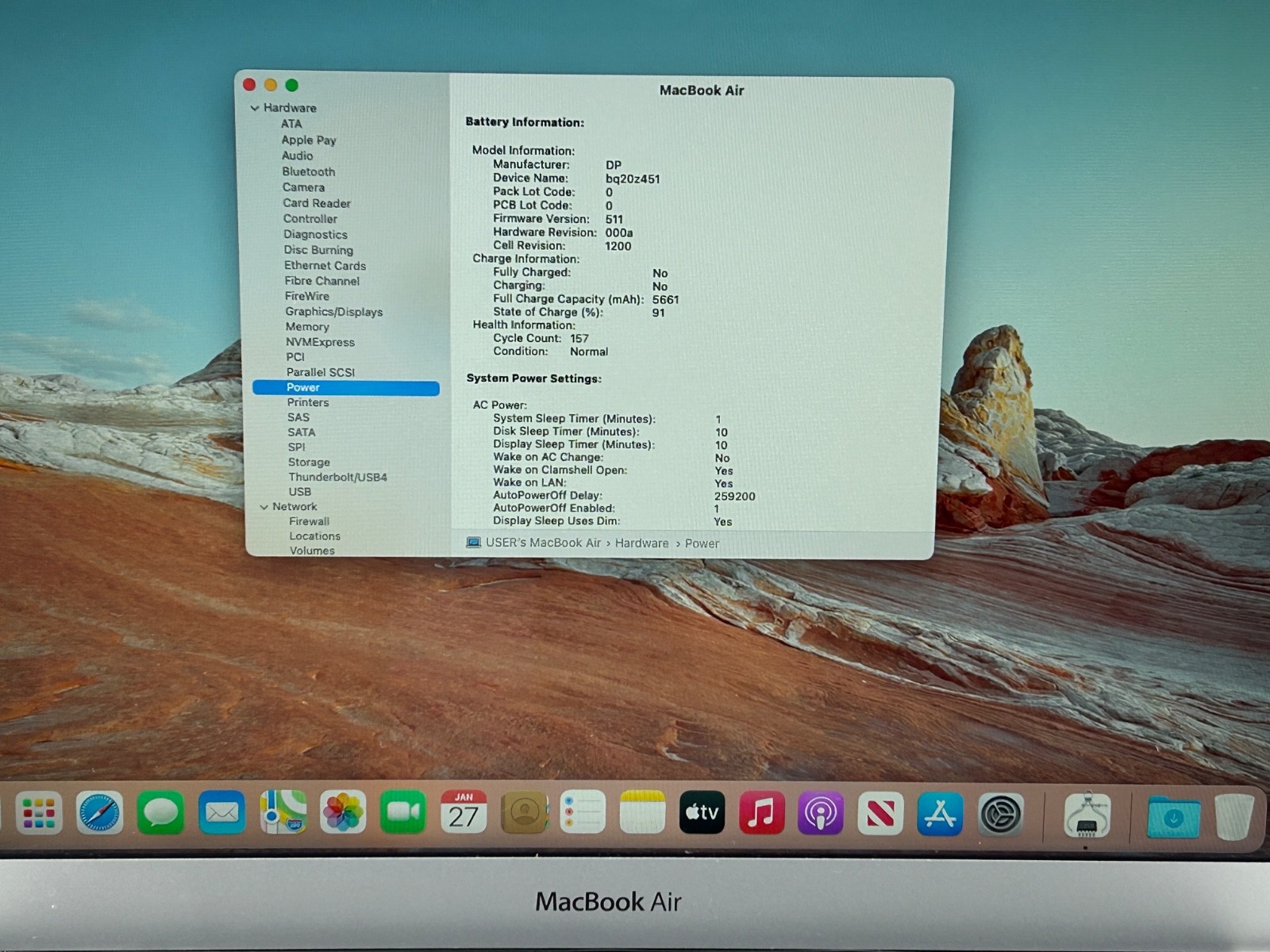Click the System Information chip icon

(1087, 815)
